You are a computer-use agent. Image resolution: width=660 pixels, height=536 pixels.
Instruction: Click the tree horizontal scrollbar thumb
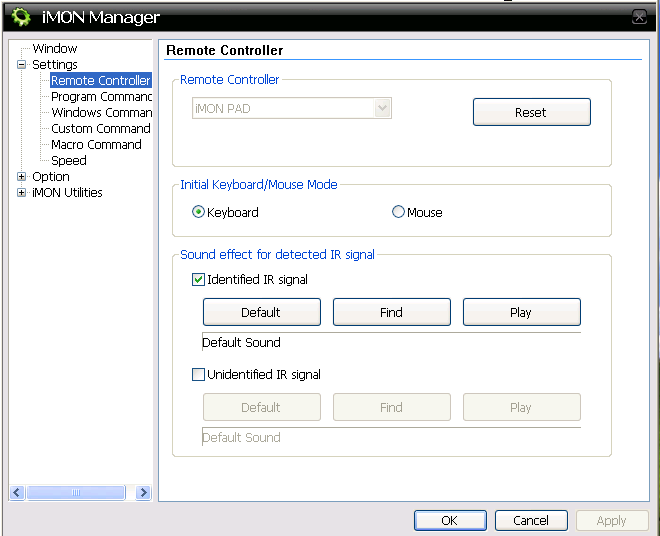[x=76, y=492]
